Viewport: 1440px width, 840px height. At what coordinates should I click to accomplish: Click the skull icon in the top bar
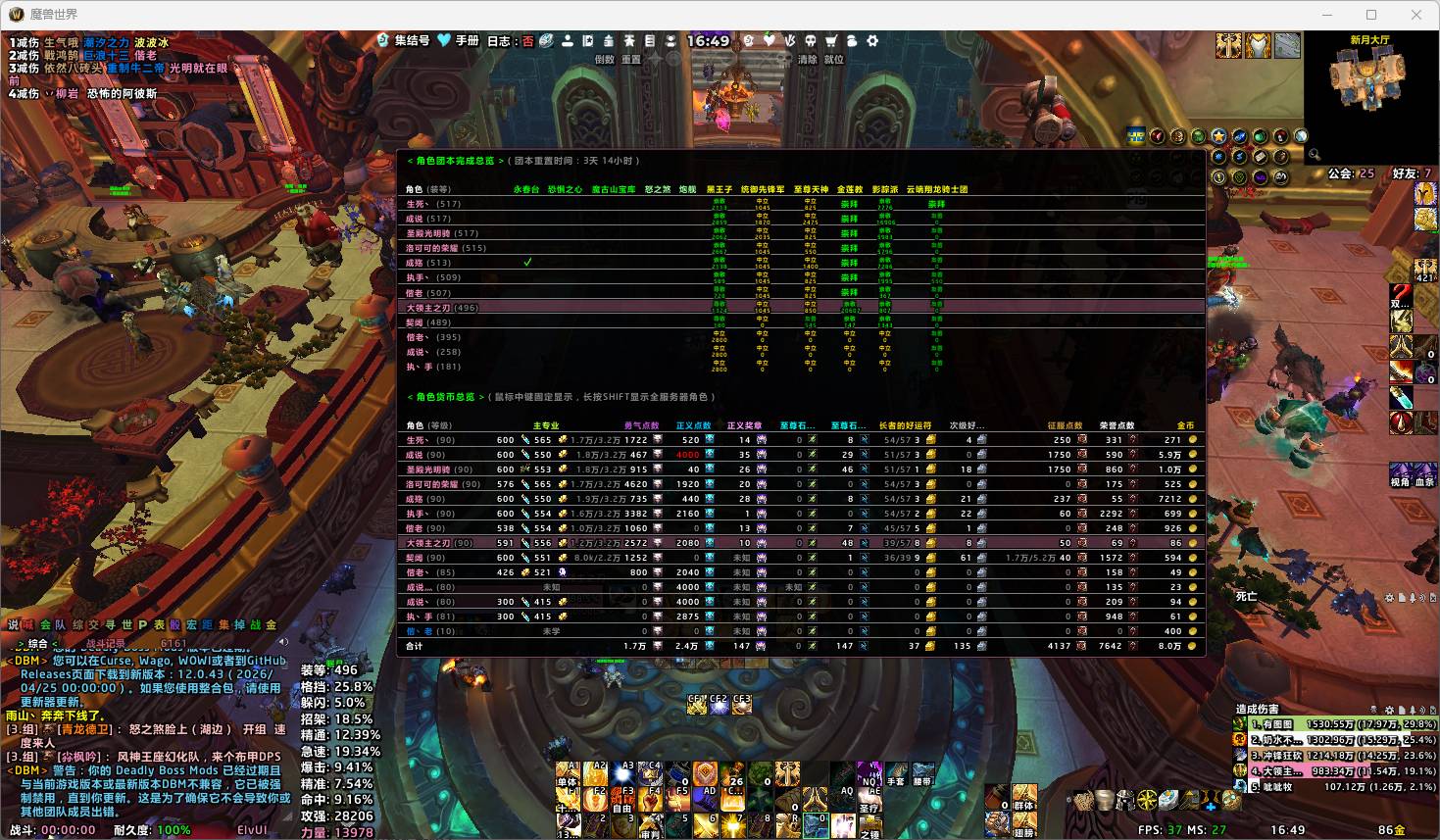(811, 41)
